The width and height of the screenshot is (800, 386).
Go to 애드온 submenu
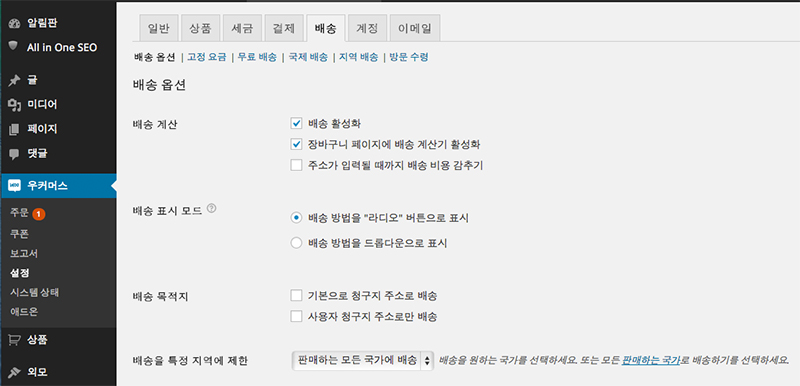click(23, 312)
